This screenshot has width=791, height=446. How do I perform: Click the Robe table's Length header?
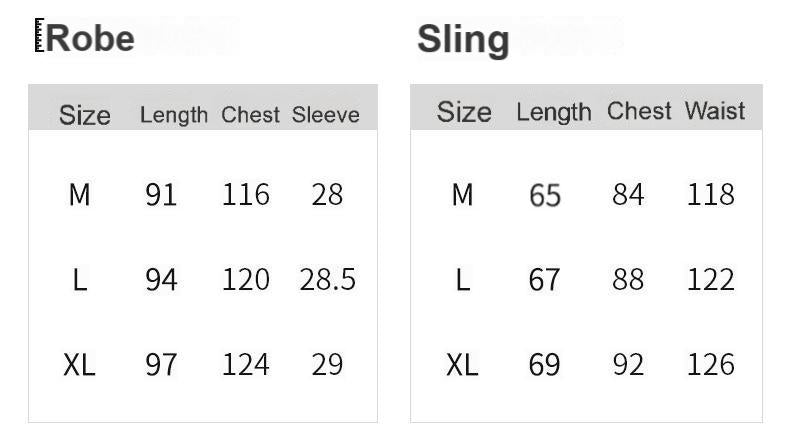coord(174,115)
